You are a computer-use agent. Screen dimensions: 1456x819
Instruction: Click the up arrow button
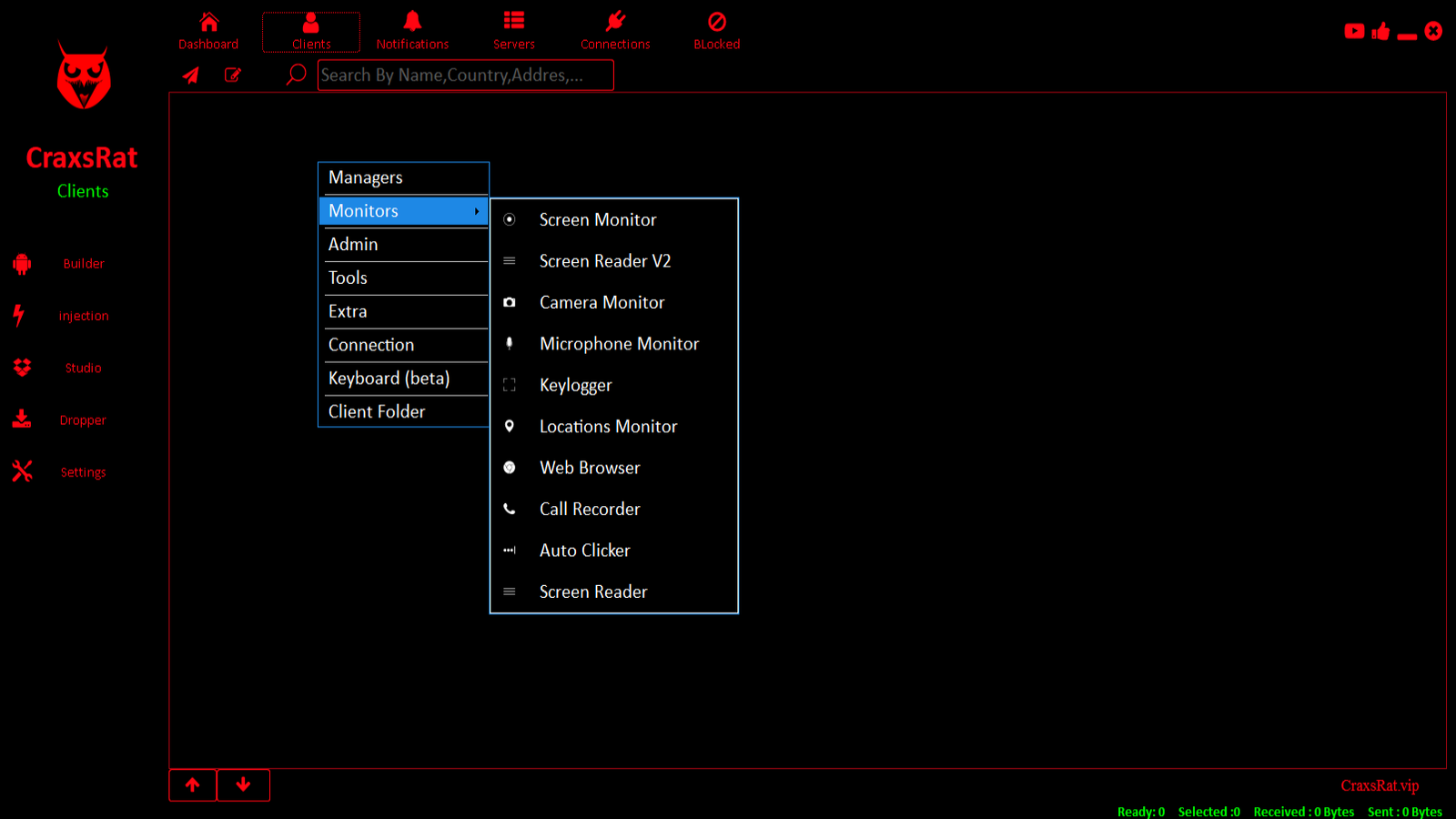click(193, 784)
